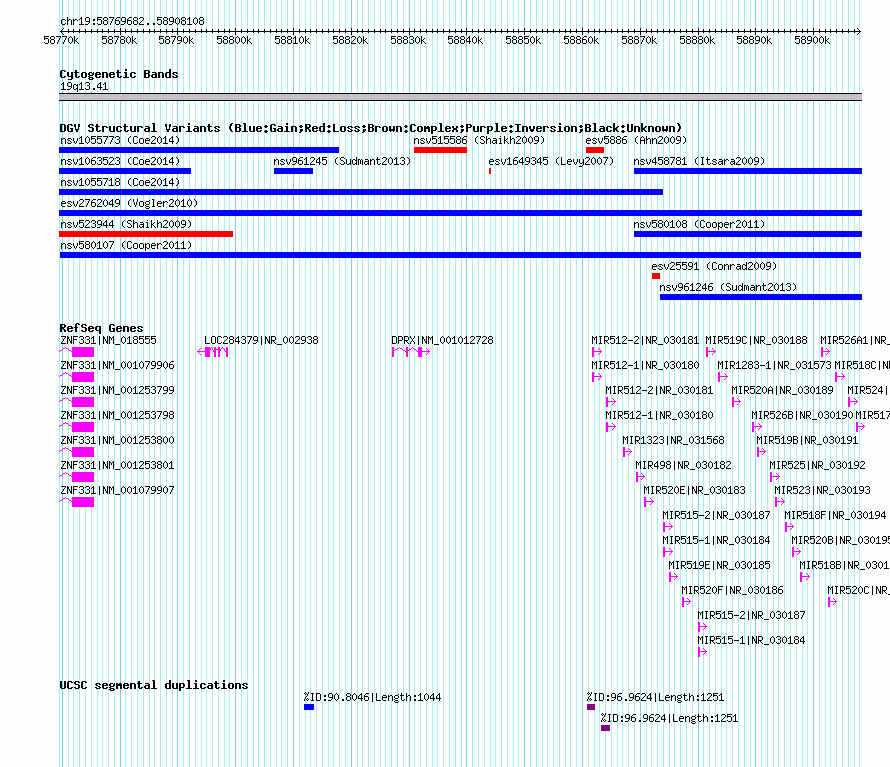Select the MIR526B|NR_030190 arrow glyph
Screen dimensions: 890x767
tap(757, 427)
